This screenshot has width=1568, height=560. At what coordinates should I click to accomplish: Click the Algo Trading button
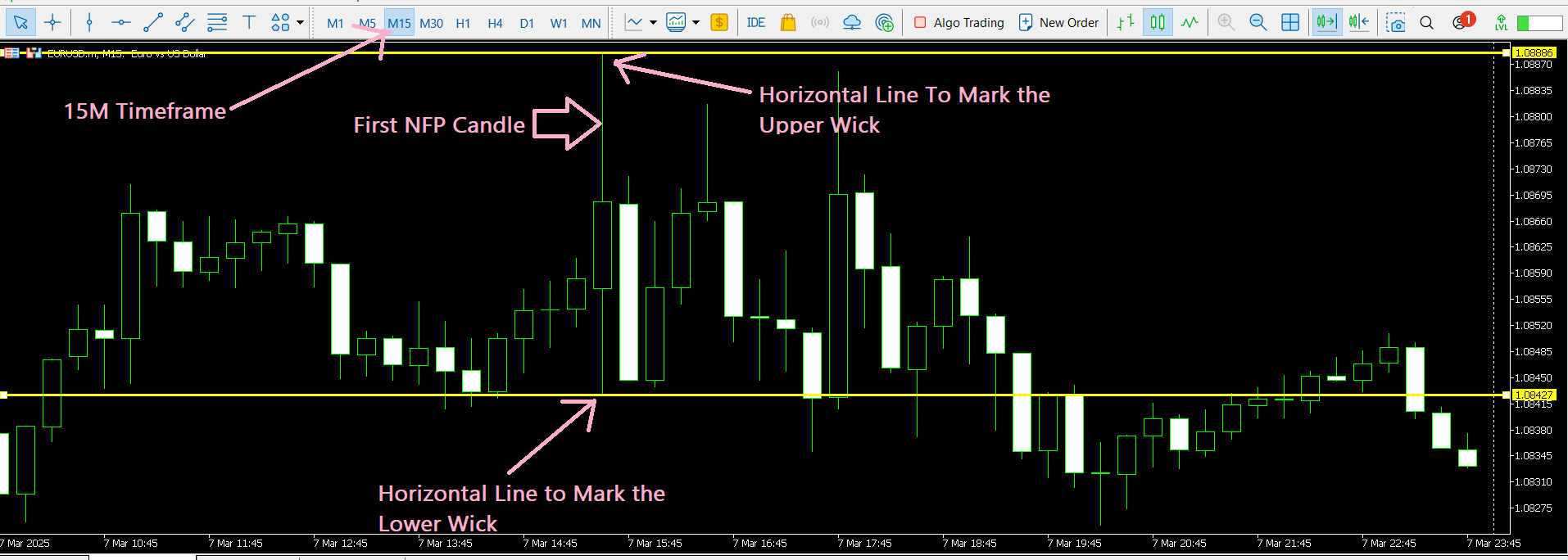click(x=958, y=23)
